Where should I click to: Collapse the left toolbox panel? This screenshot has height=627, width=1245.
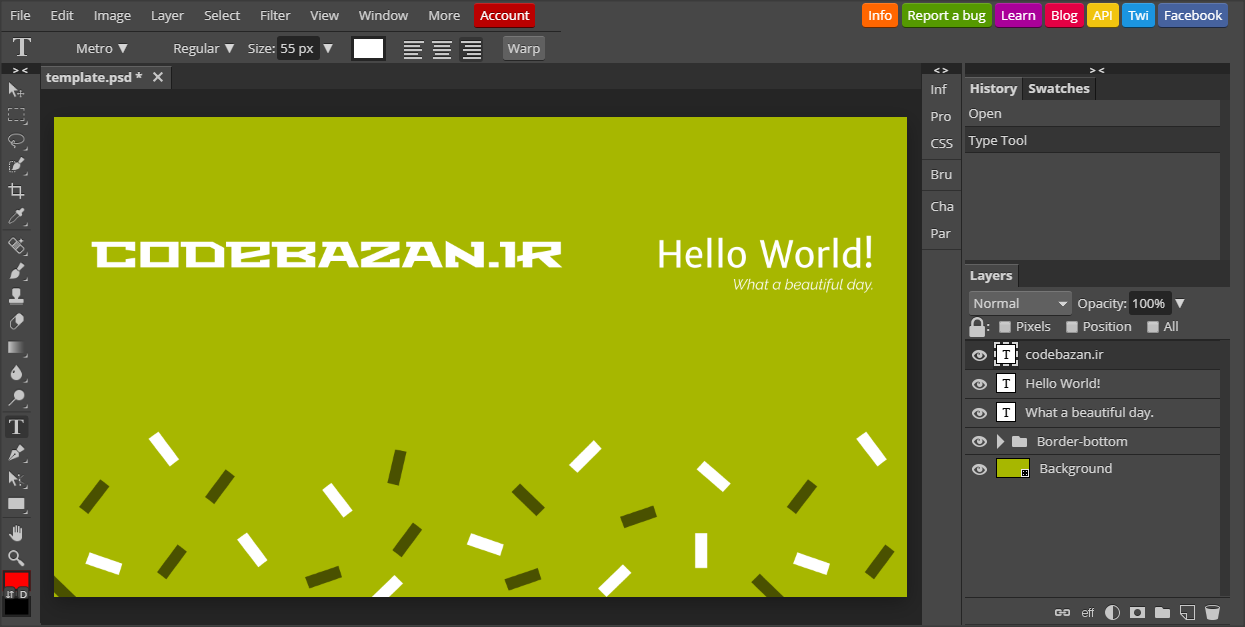click(x=20, y=70)
